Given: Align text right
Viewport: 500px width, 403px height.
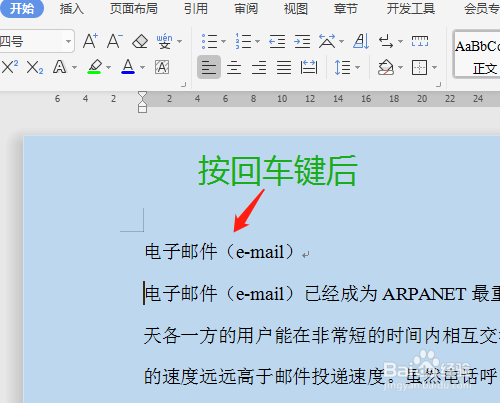Looking at the screenshot, I should pyautogui.click(x=259, y=68).
